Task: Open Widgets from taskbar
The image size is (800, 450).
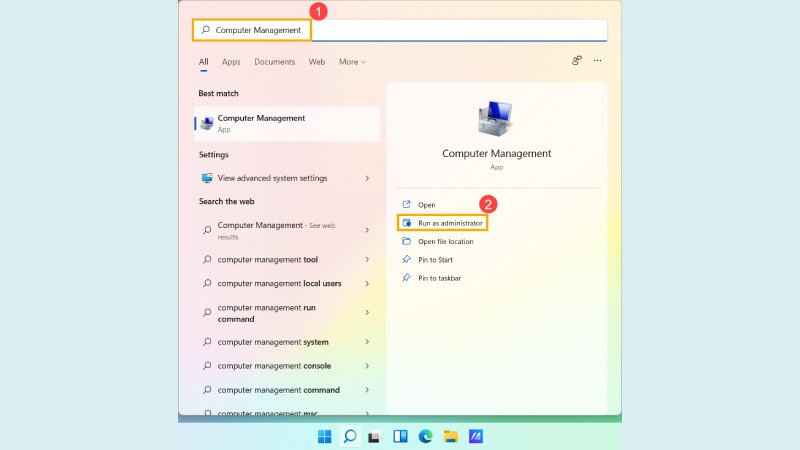Action: tap(400, 436)
